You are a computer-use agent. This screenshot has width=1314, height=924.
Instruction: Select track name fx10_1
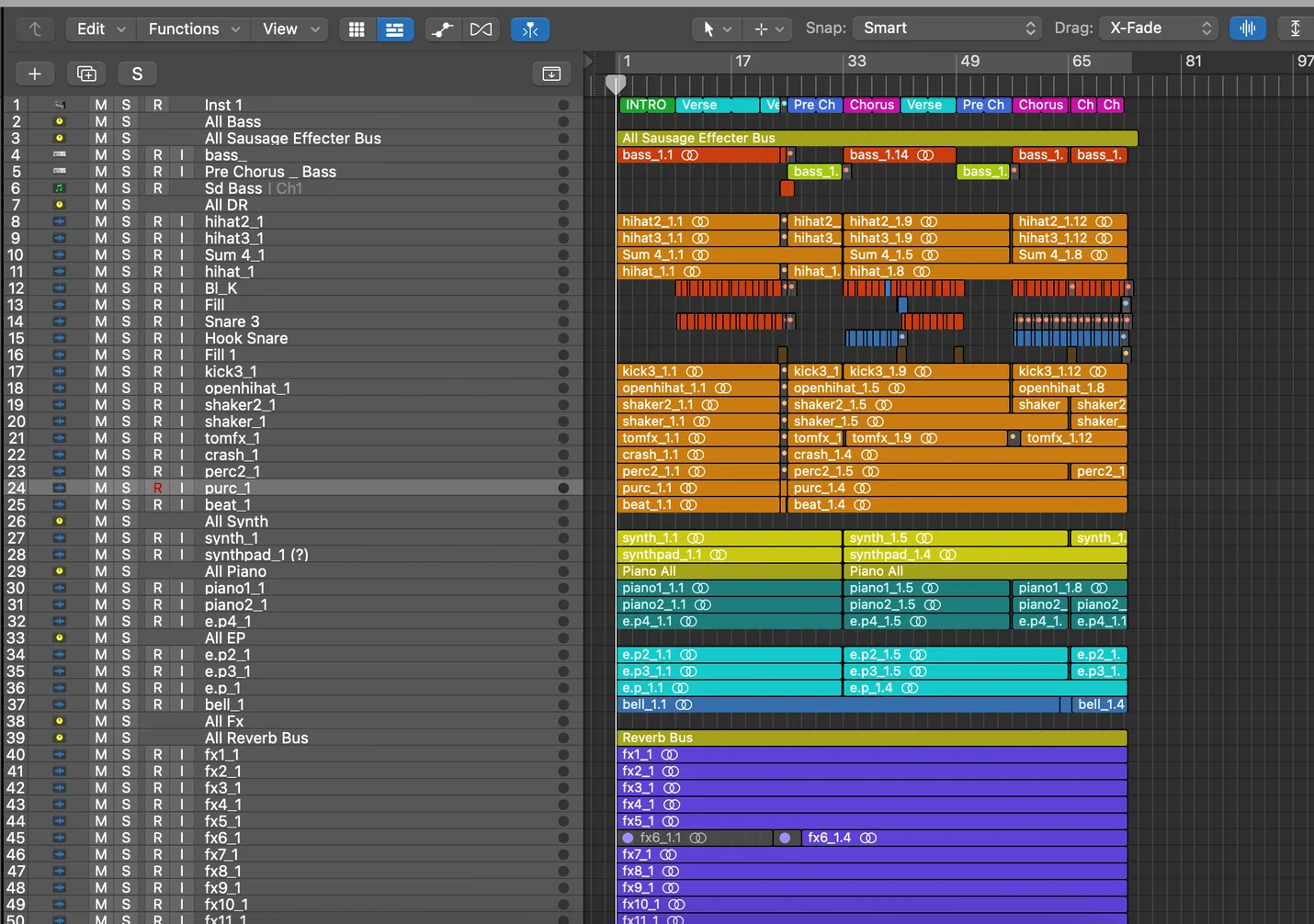pos(226,904)
